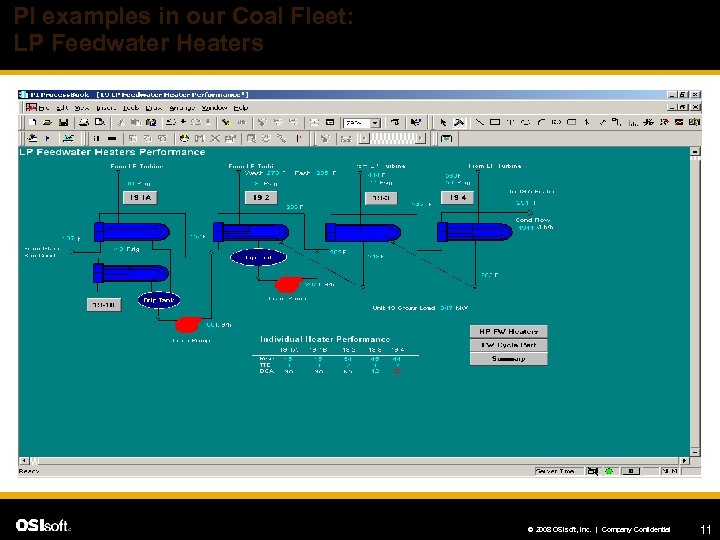The width and height of the screenshot is (720, 540).
Task: Click the 19-3 heater button
Action: pyautogui.click(x=381, y=198)
